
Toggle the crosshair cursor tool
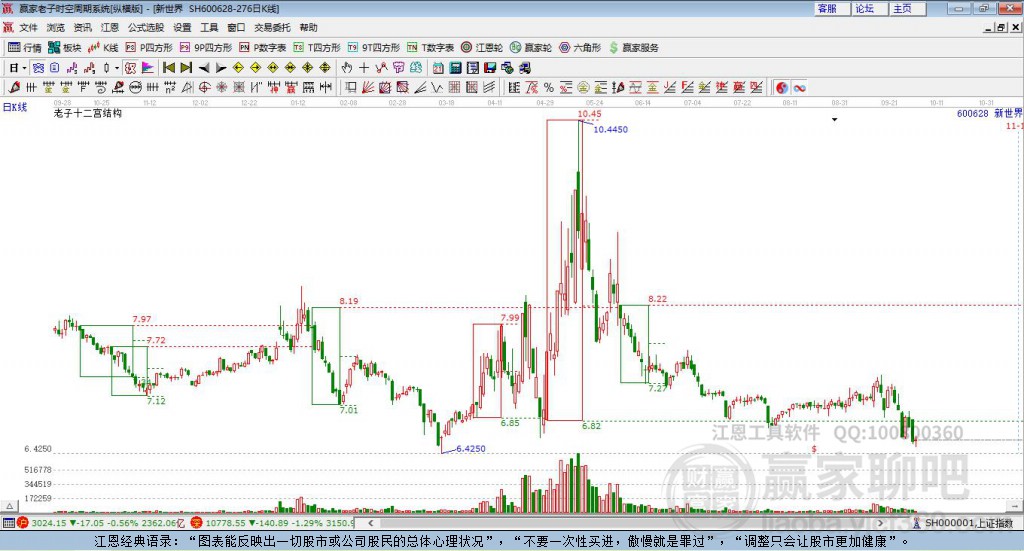364,68
